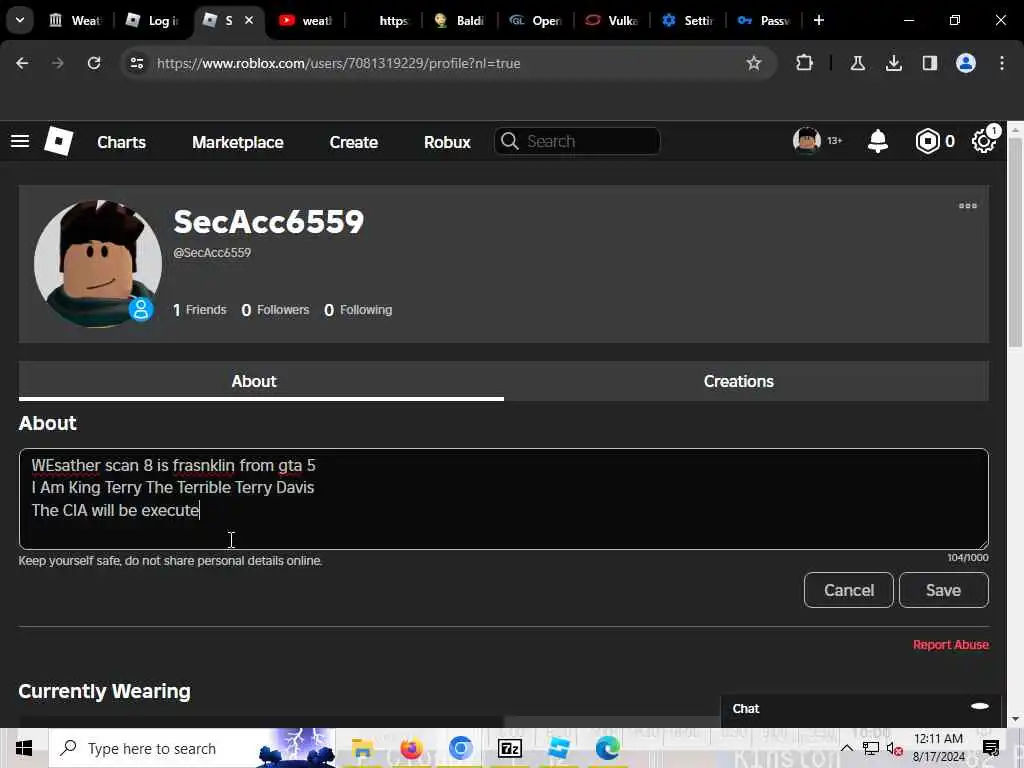Open Marketplace in Roblox navbar
This screenshot has width=1024, height=768.
[x=238, y=142]
